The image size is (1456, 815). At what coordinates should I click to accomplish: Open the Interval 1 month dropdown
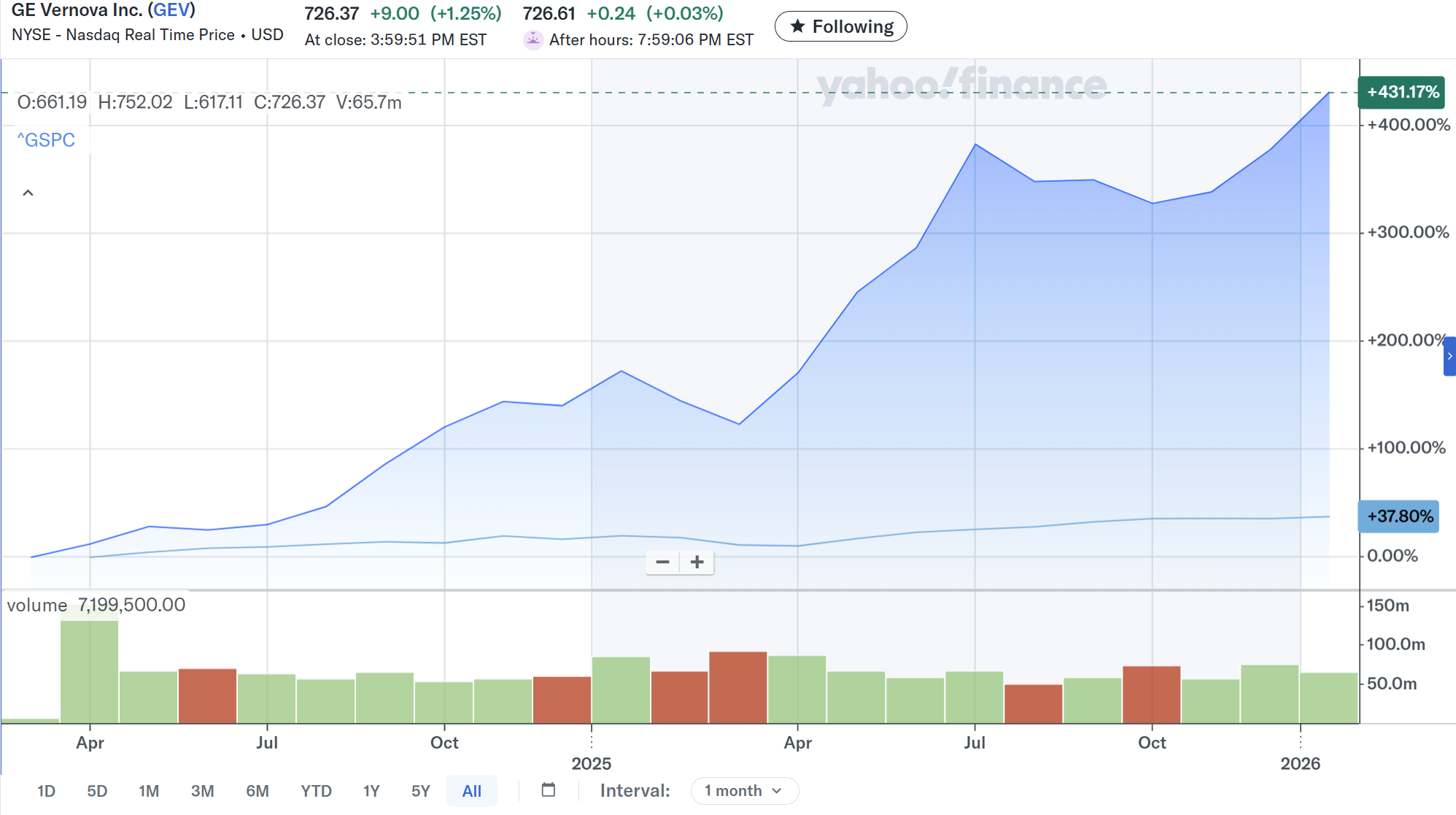tap(744, 791)
